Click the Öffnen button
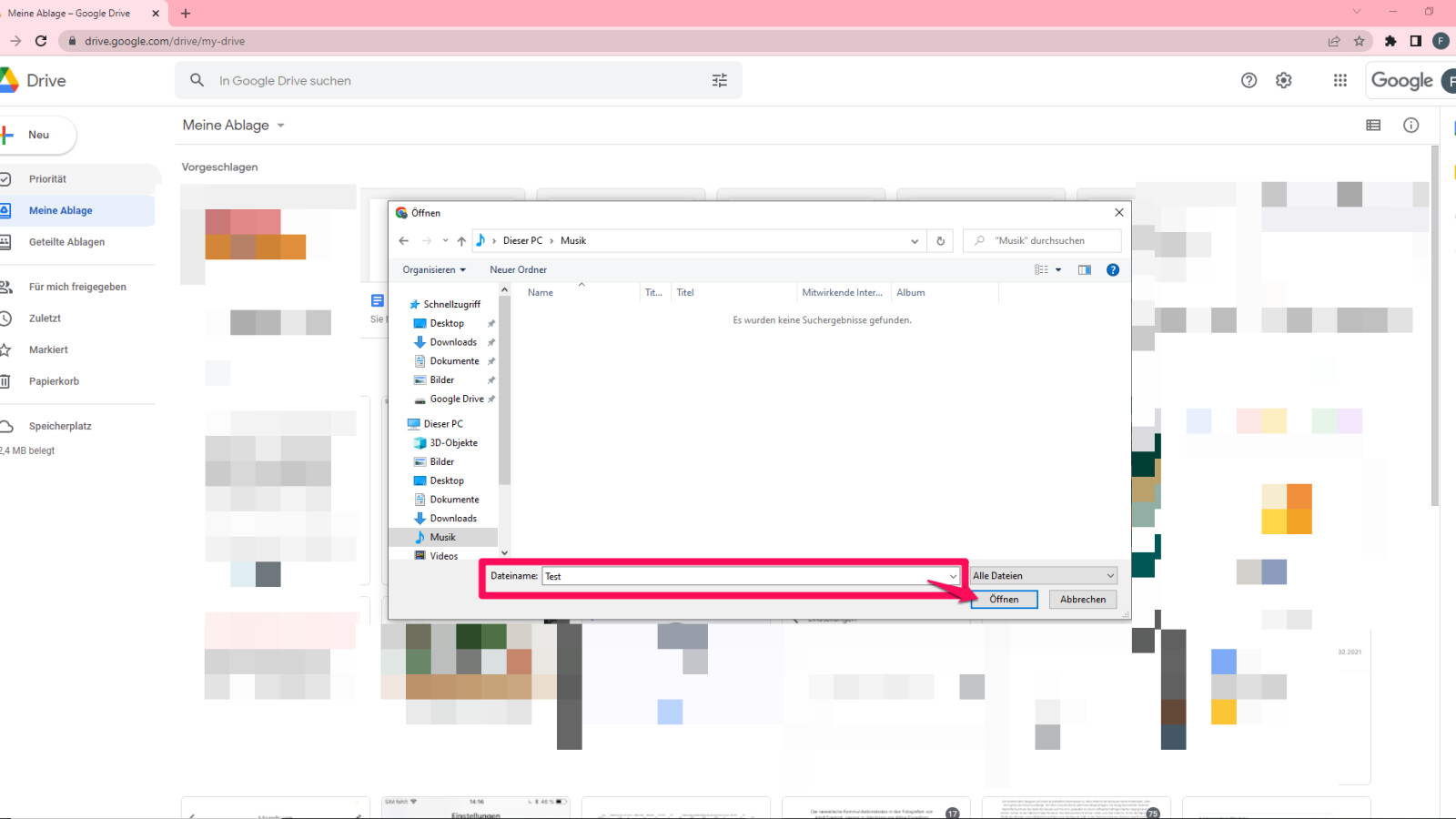 click(x=1004, y=600)
